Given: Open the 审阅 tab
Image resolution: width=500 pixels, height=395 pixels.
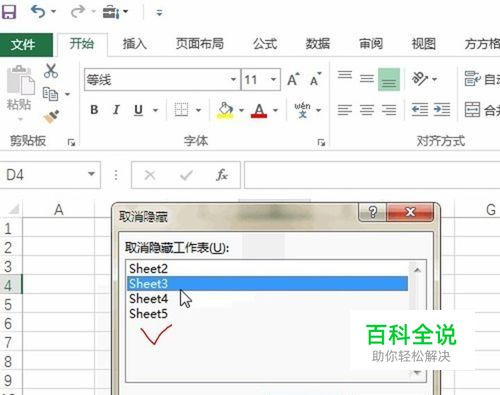Looking at the screenshot, I should (x=371, y=44).
